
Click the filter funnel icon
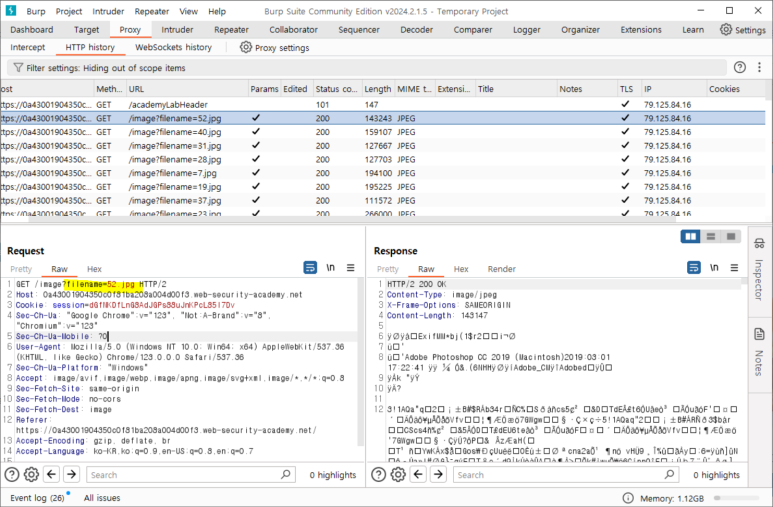point(18,68)
